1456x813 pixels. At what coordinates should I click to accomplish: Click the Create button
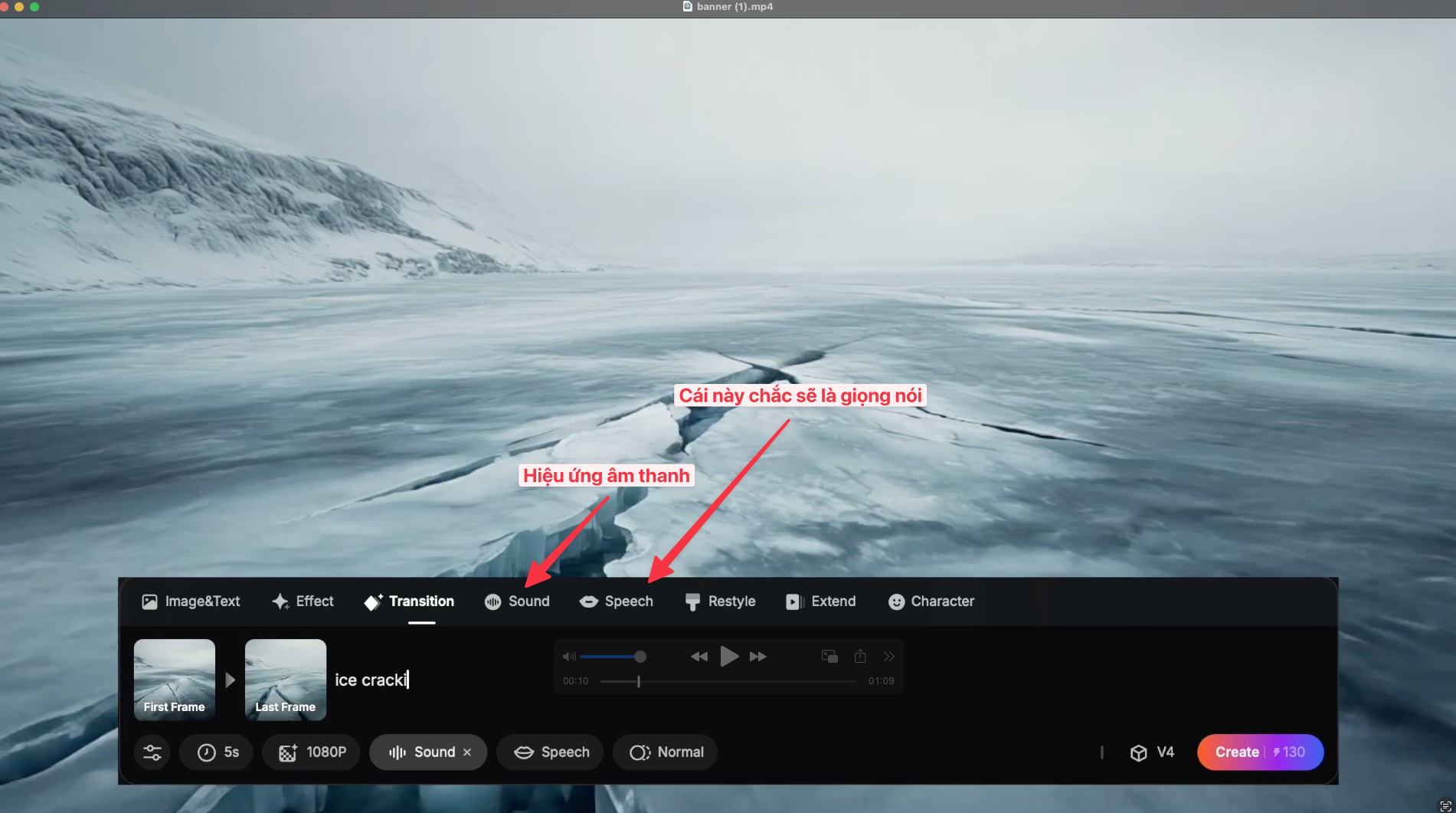tap(1260, 752)
